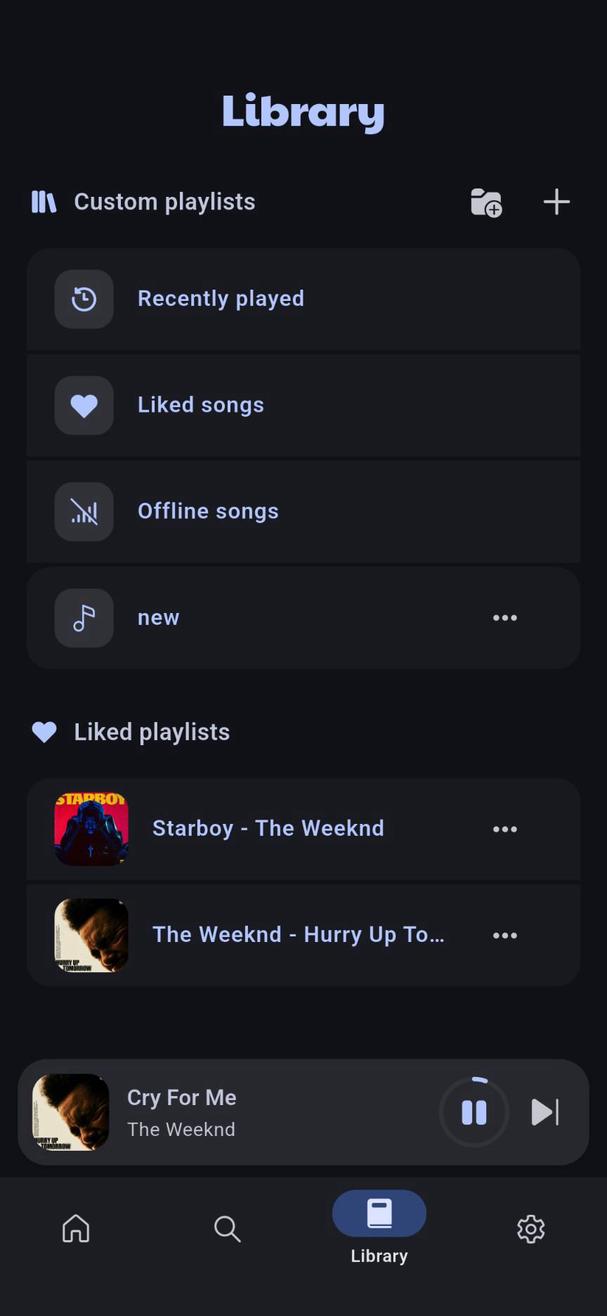The image size is (607, 1316).
Task: Create a new playlist folder
Action: [x=485, y=203]
